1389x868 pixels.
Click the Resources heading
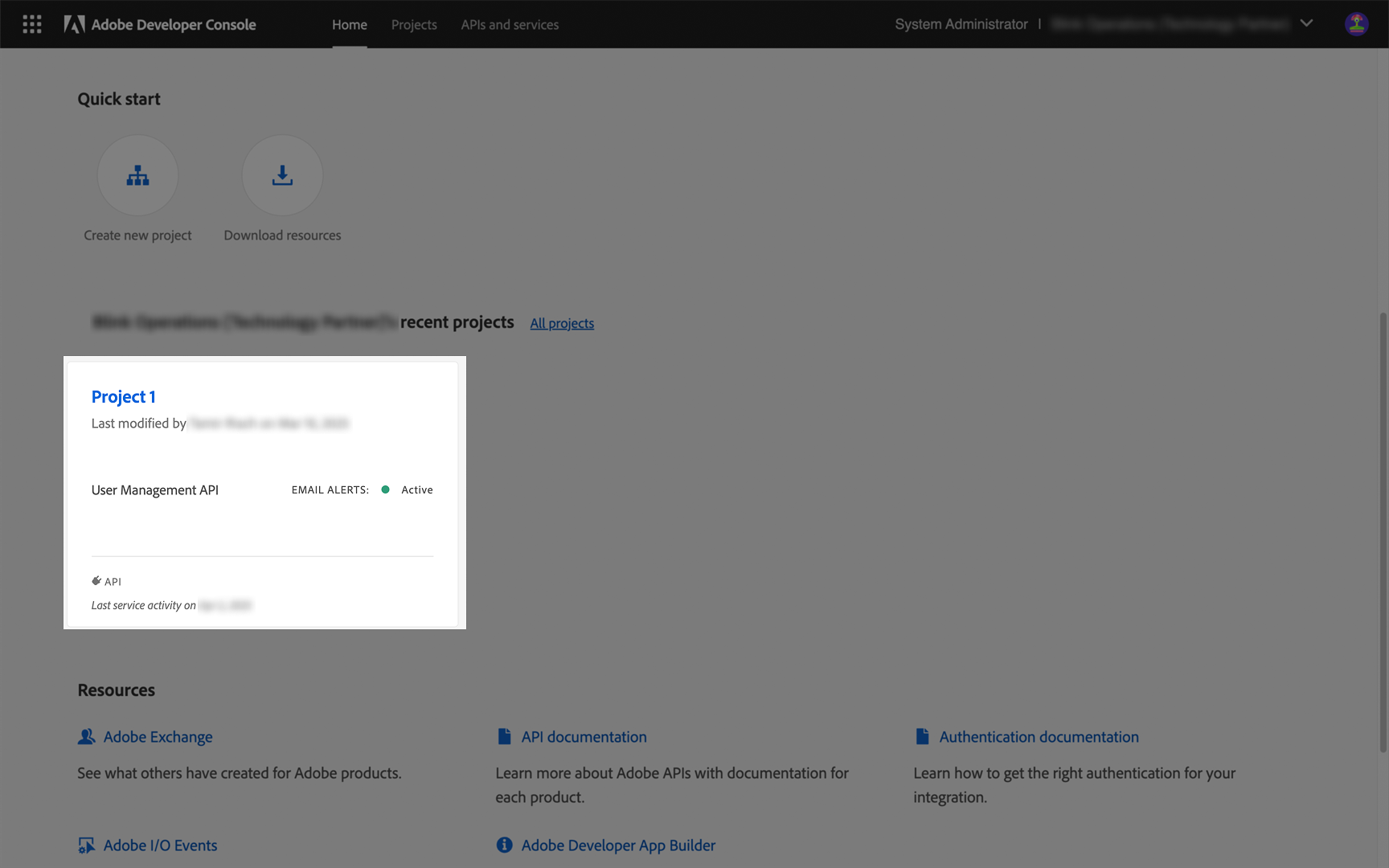(116, 690)
